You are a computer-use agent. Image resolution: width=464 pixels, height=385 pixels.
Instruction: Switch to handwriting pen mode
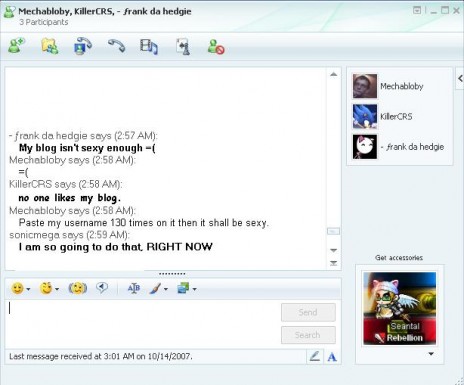coord(315,356)
